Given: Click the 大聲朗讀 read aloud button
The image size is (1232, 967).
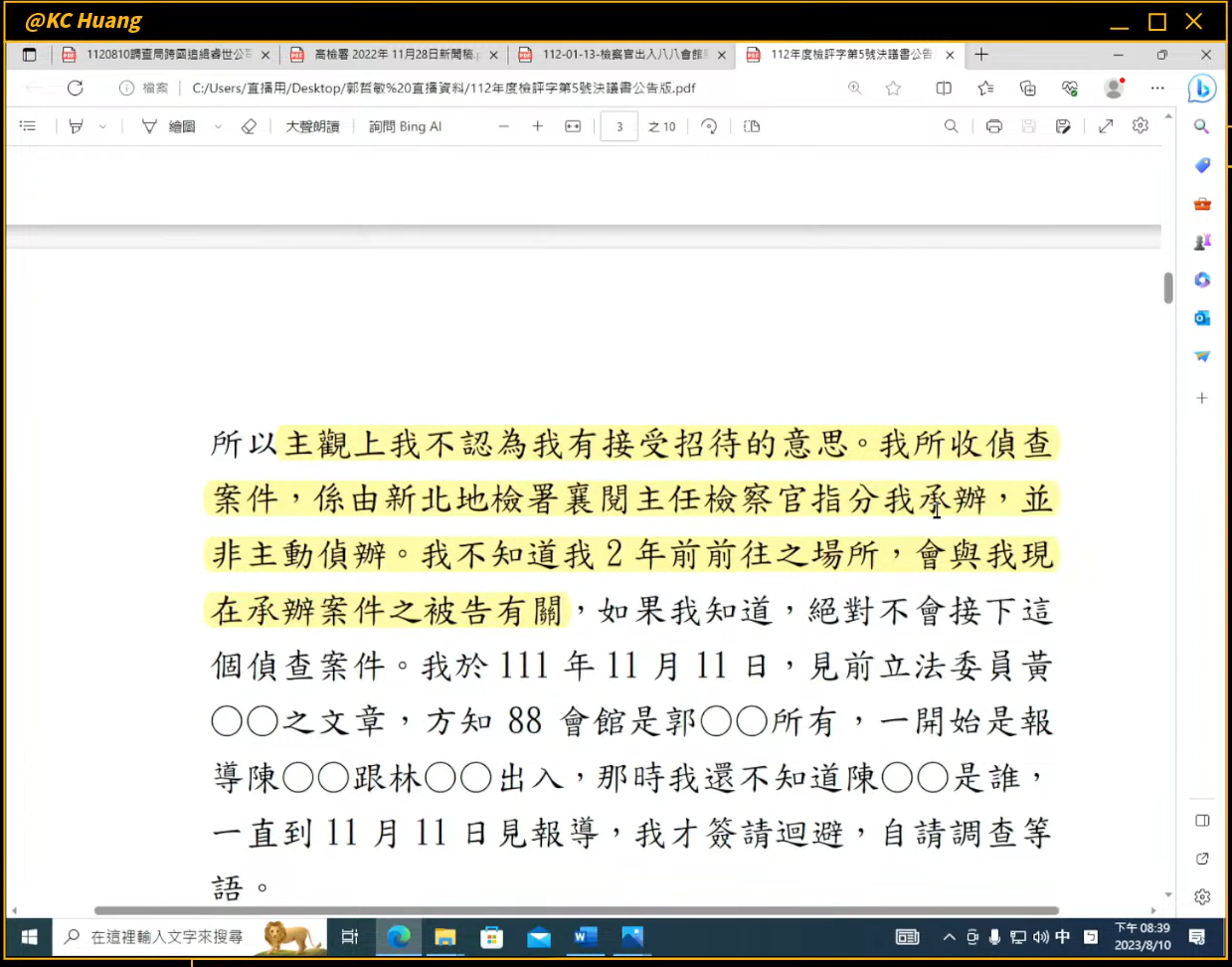Looking at the screenshot, I should [312, 126].
